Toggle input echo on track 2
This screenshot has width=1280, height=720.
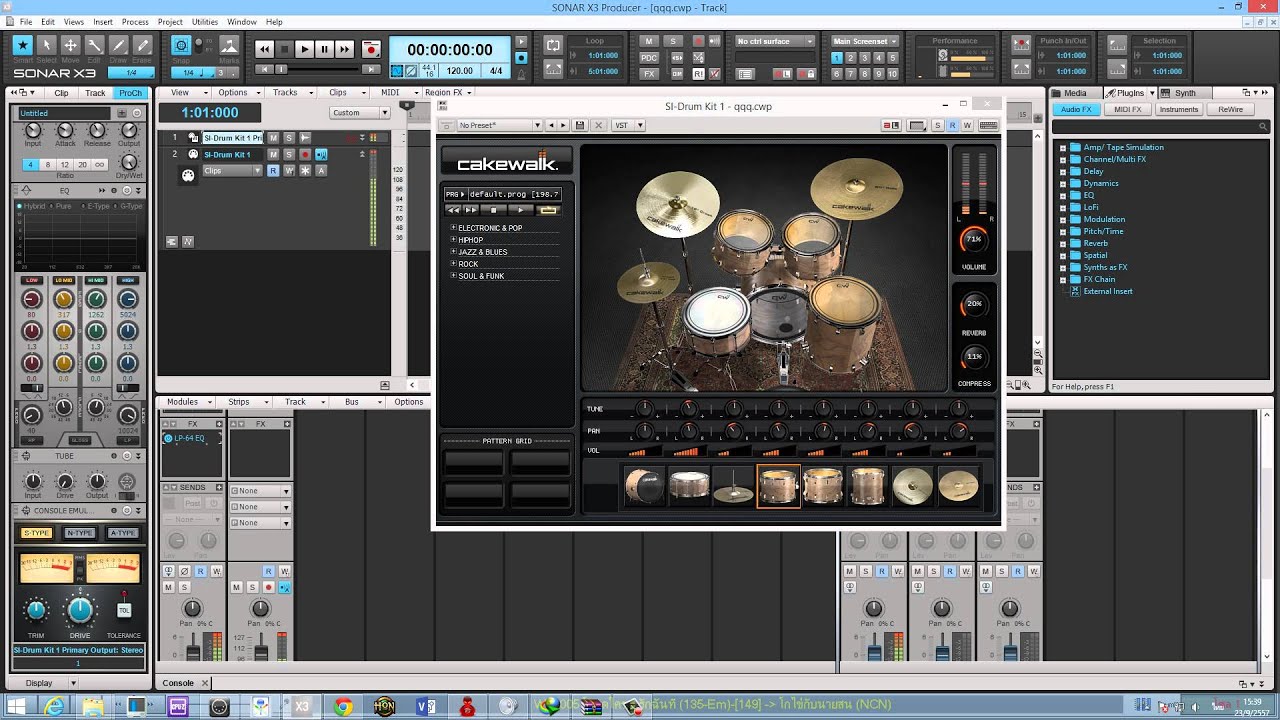(321, 154)
